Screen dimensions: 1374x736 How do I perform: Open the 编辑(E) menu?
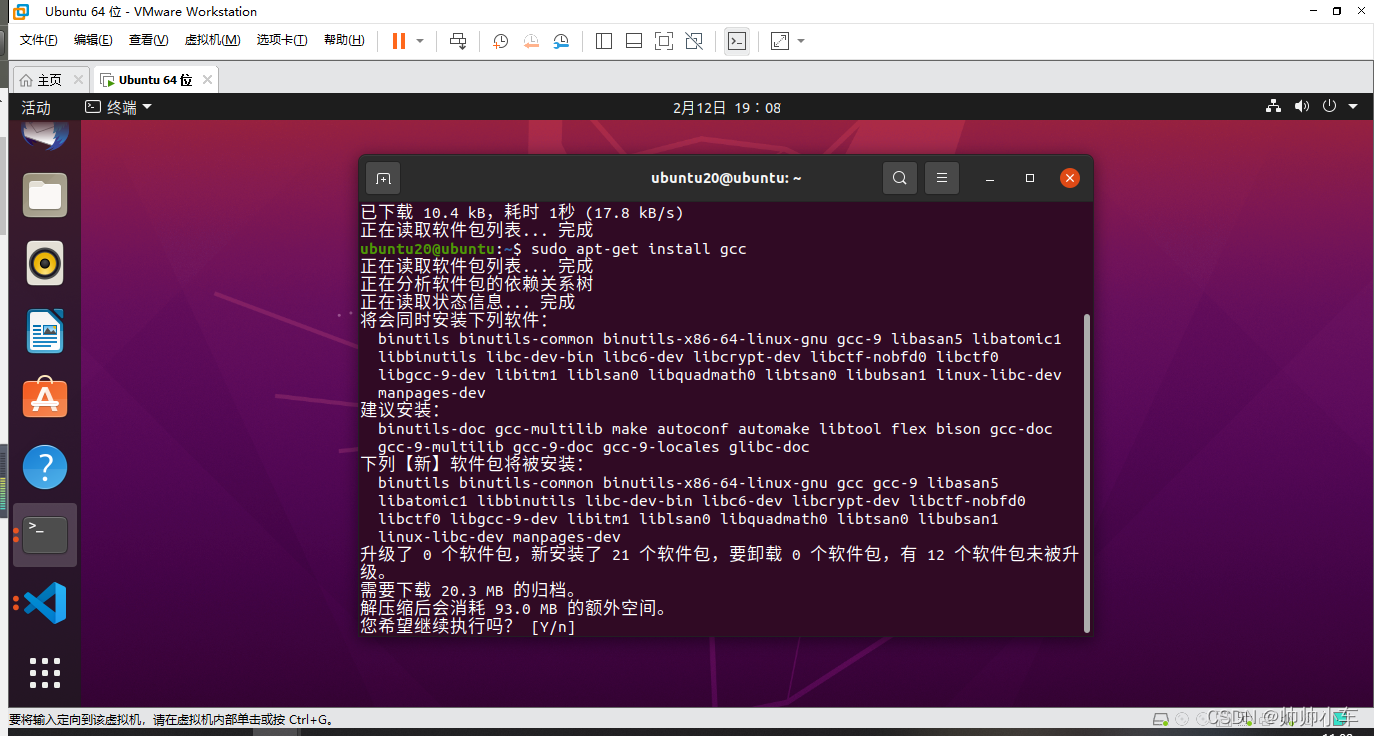(93, 40)
